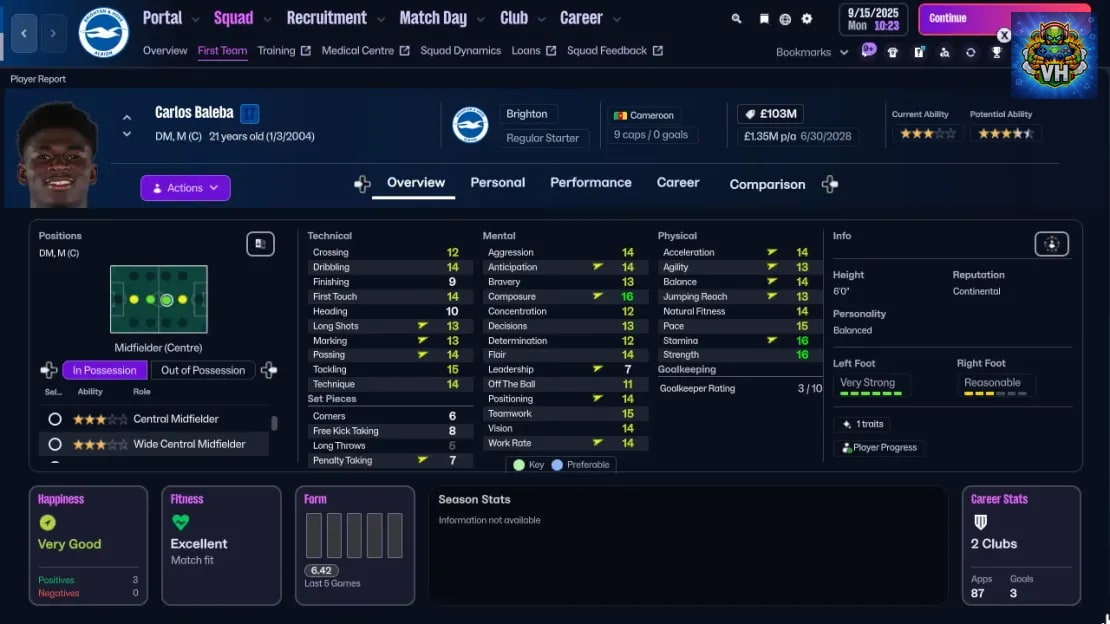Image resolution: width=1110 pixels, height=624 pixels.
Task: Open the 9+ messages bubble icon
Action: click(x=869, y=50)
